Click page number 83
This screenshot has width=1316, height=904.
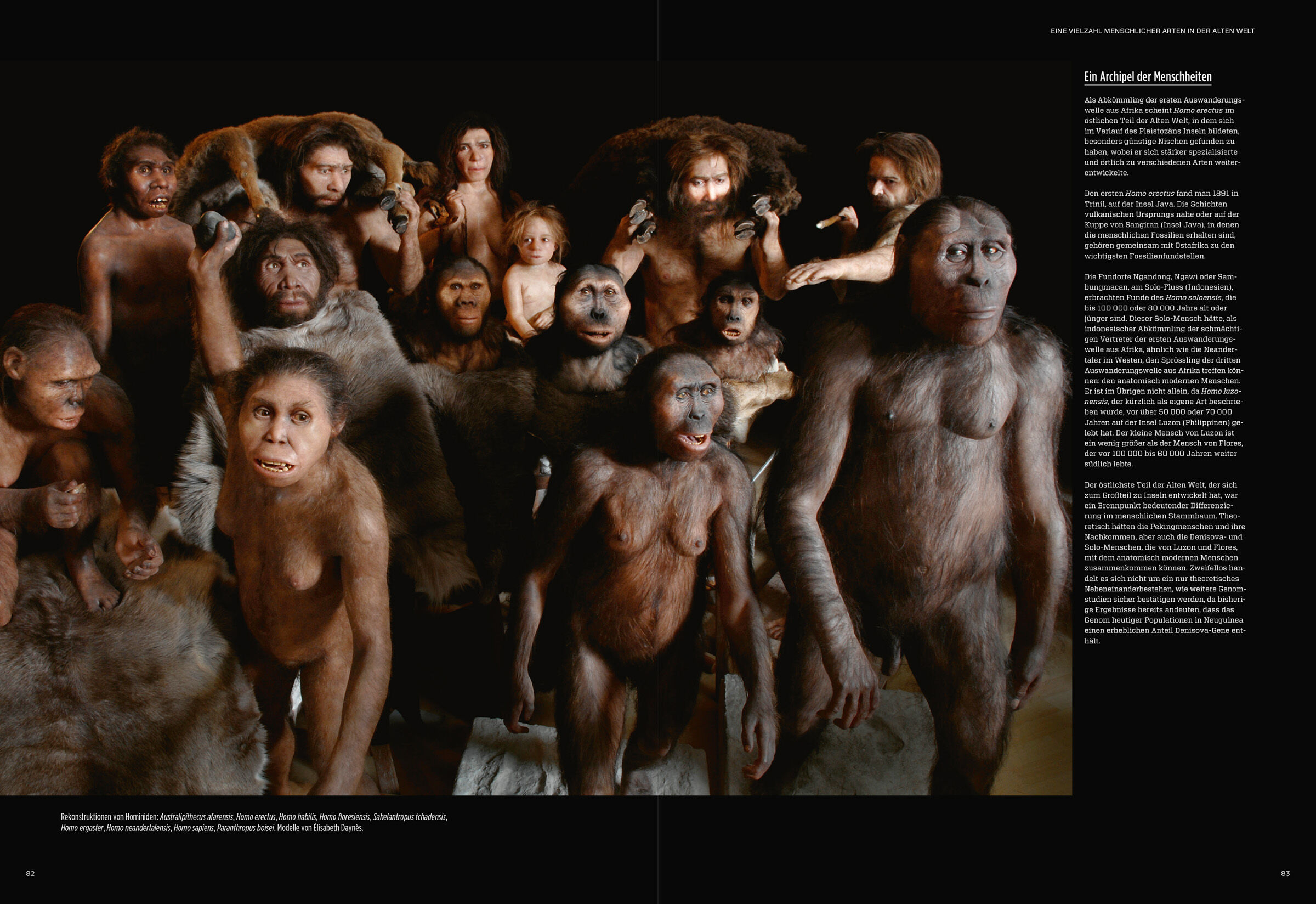[1285, 873]
